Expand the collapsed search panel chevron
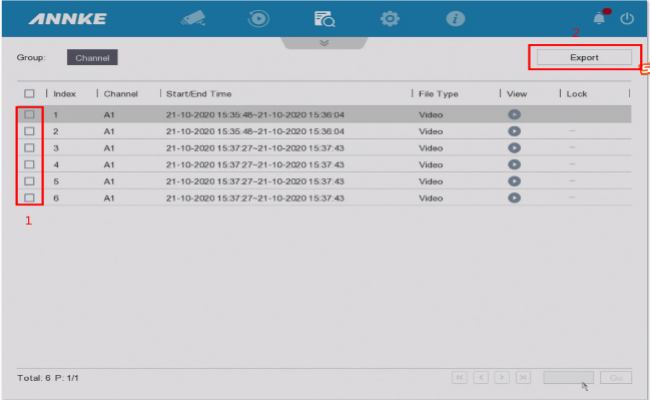Screen dimensions: 650x400 coord(323,43)
